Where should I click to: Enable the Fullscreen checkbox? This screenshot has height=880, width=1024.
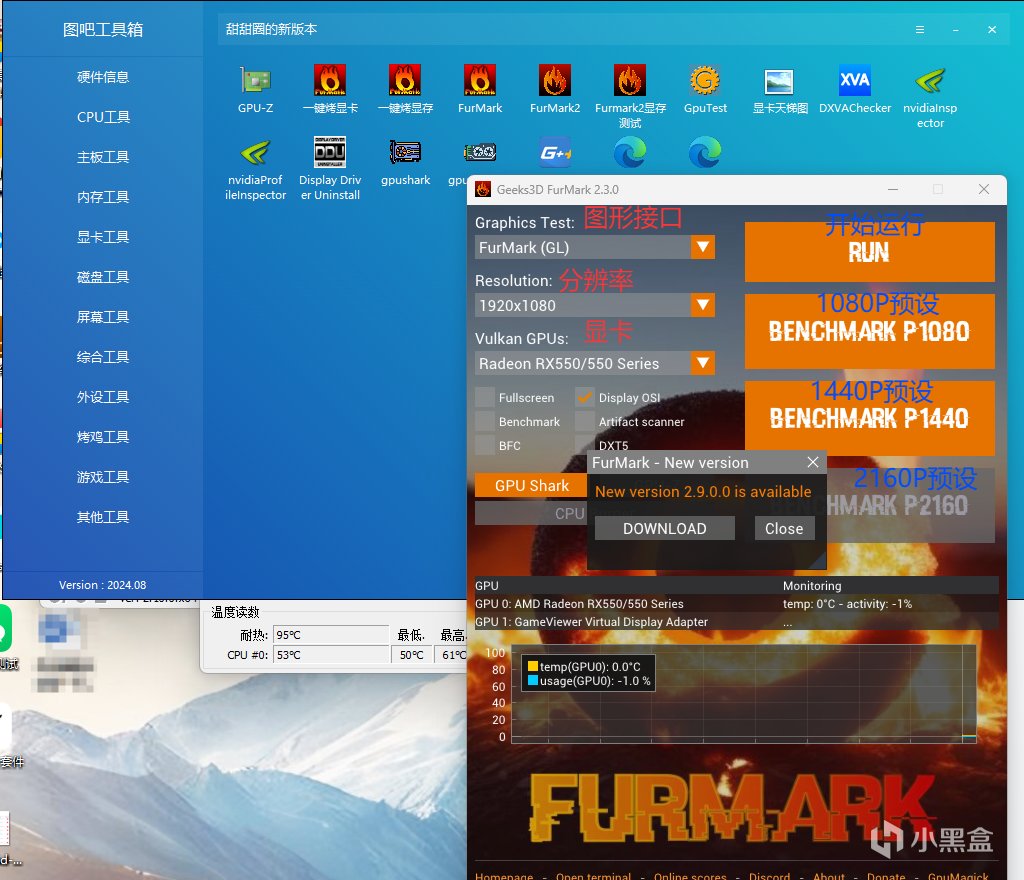[x=485, y=397]
